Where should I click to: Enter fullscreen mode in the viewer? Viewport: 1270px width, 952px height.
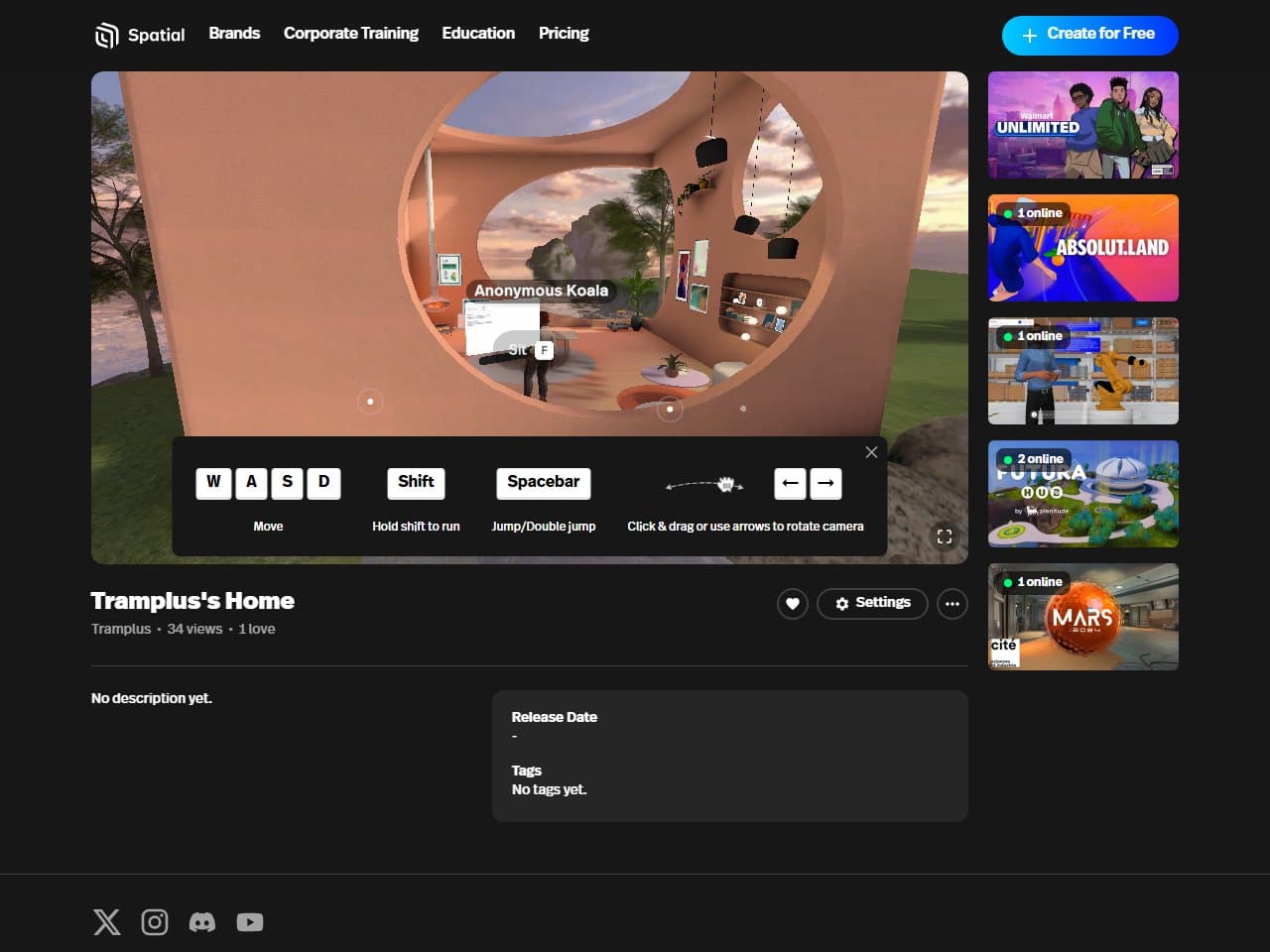pos(945,536)
